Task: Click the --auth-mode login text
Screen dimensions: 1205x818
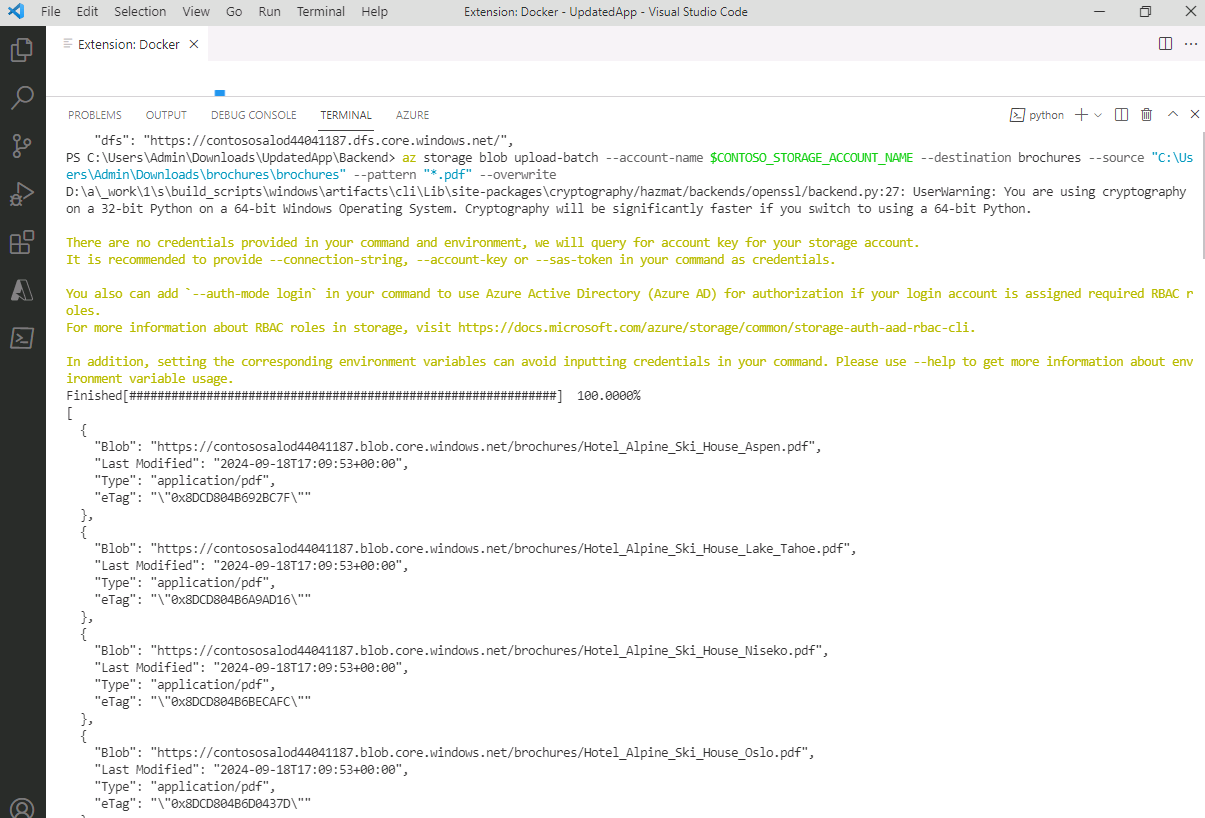Action: (x=254, y=293)
